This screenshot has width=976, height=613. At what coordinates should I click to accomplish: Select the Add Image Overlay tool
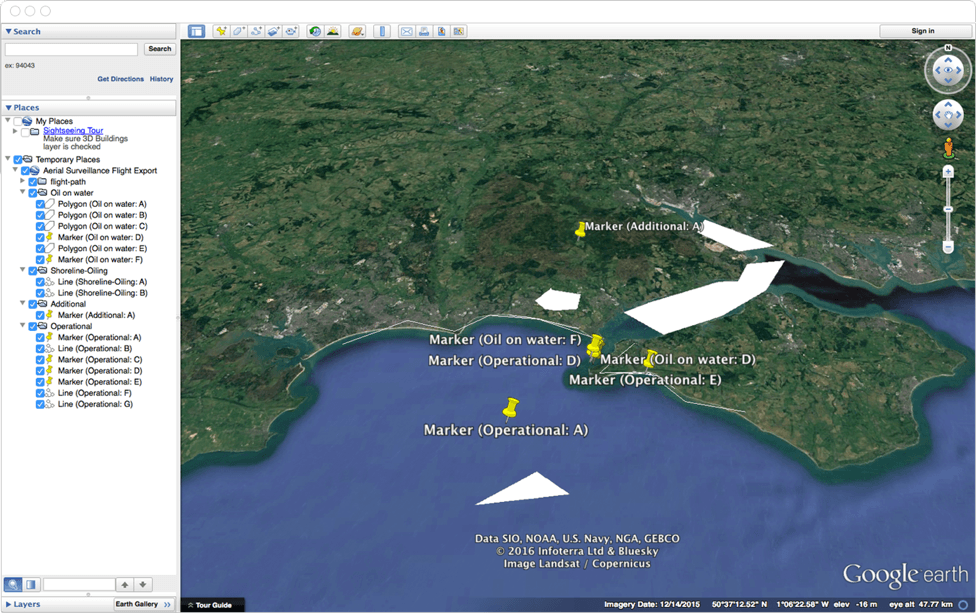[273, 31]
